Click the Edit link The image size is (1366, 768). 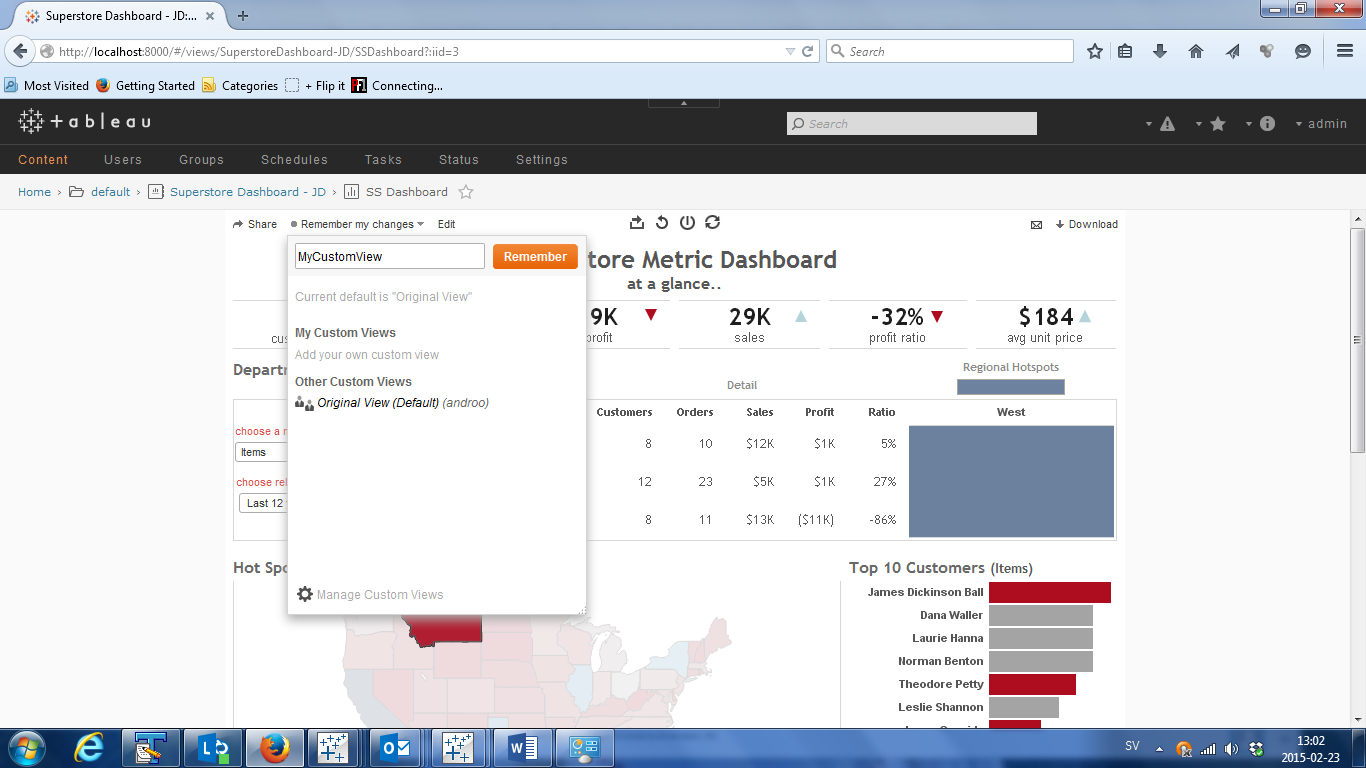(x=446, y=224)
